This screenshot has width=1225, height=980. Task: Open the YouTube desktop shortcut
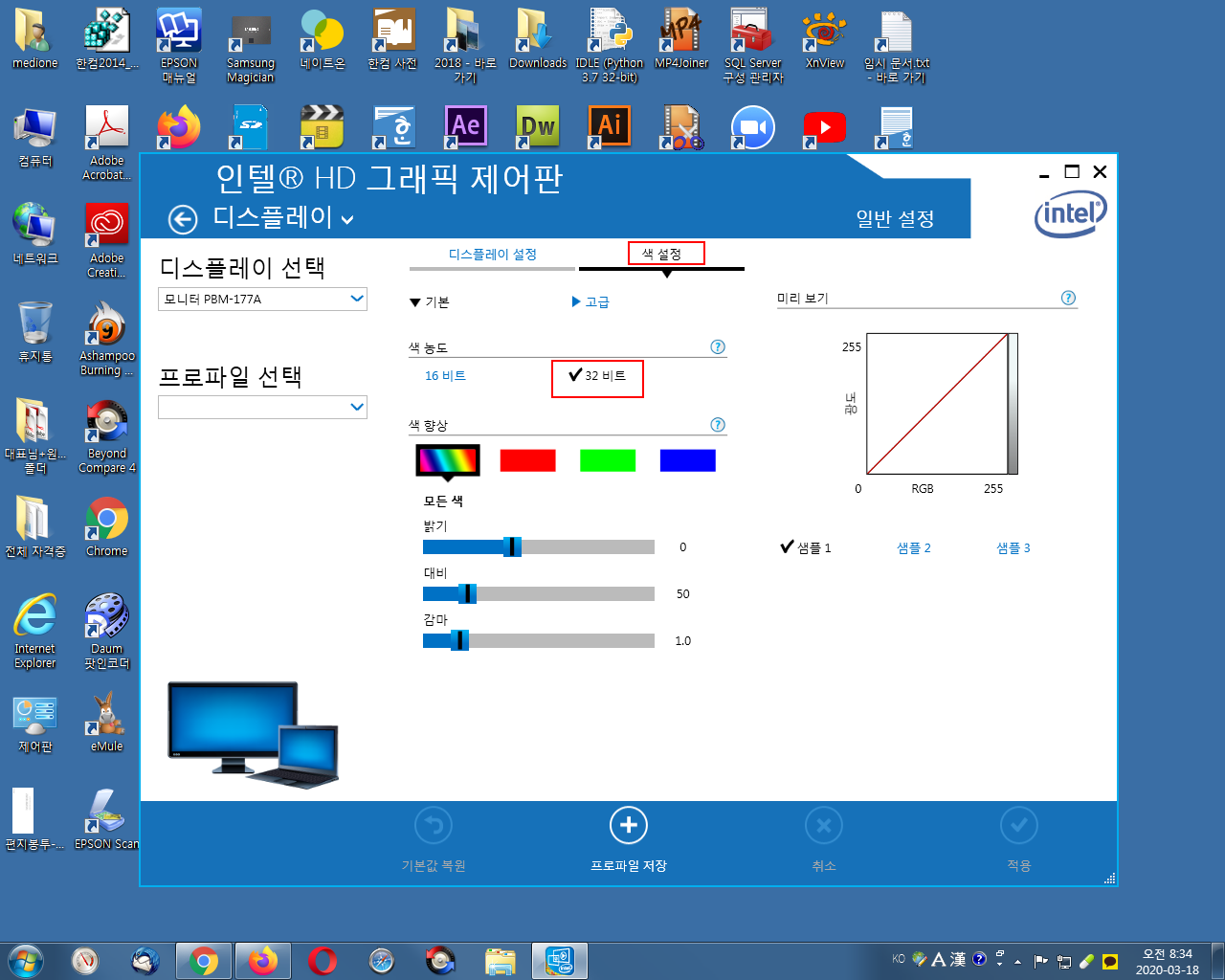(x=825, y=126)
